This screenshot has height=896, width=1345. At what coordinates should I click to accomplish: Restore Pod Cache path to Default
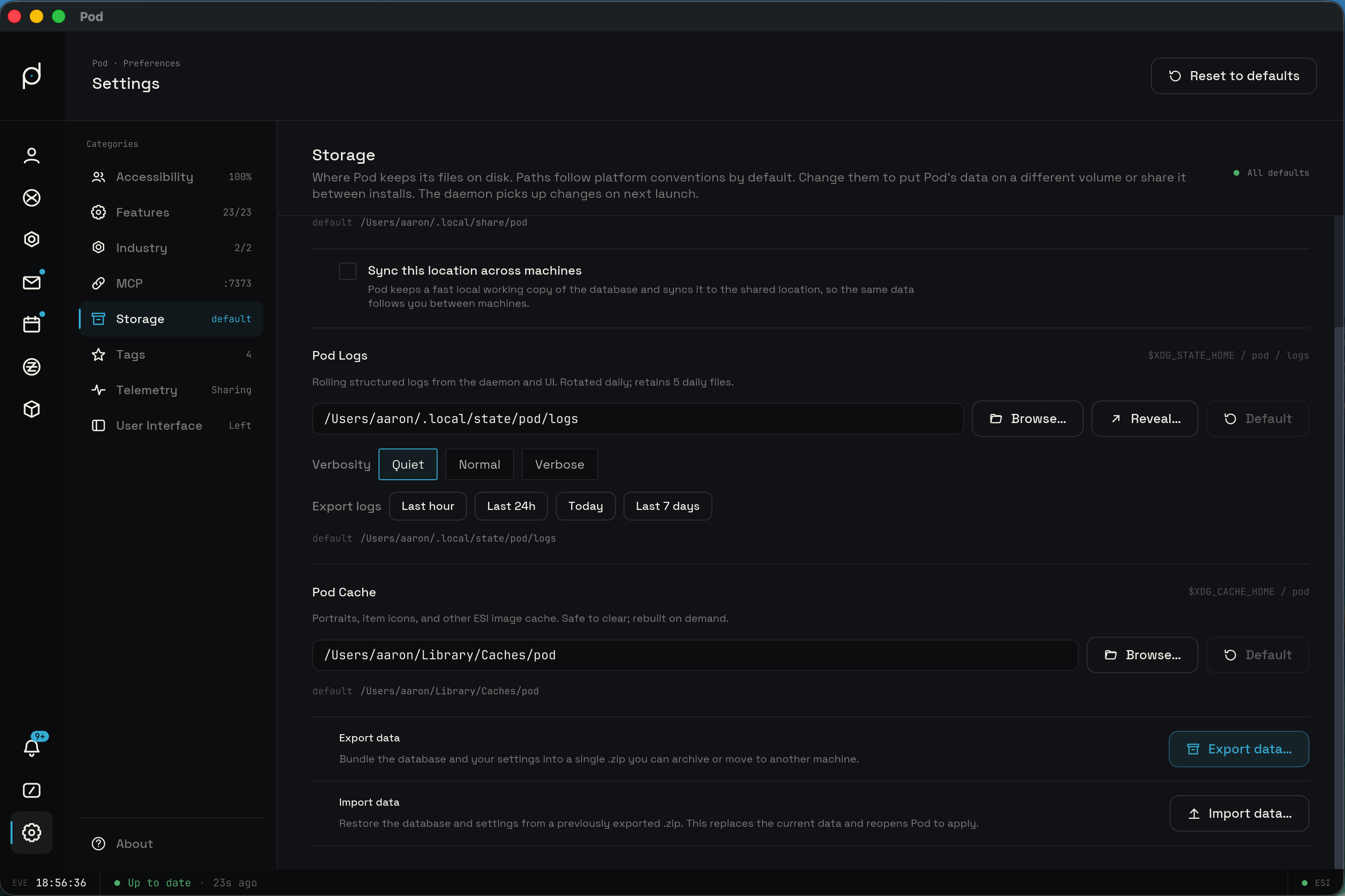click(1258, 655)
